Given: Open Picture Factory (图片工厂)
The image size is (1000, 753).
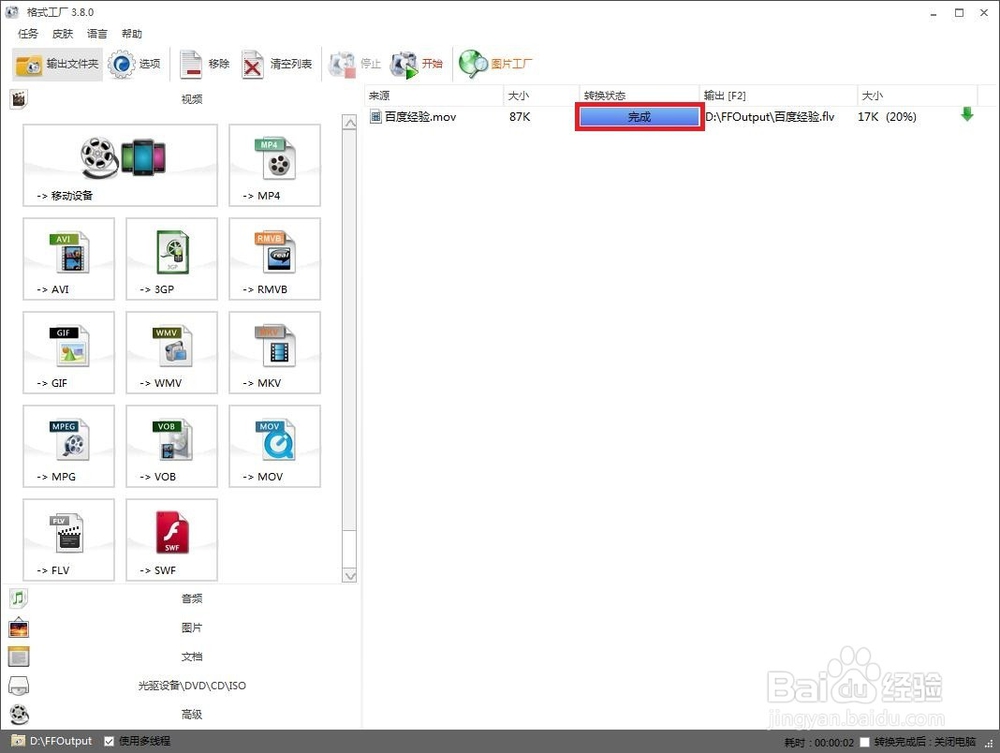Looking at the screenshot, I should (x=496, y=64).
